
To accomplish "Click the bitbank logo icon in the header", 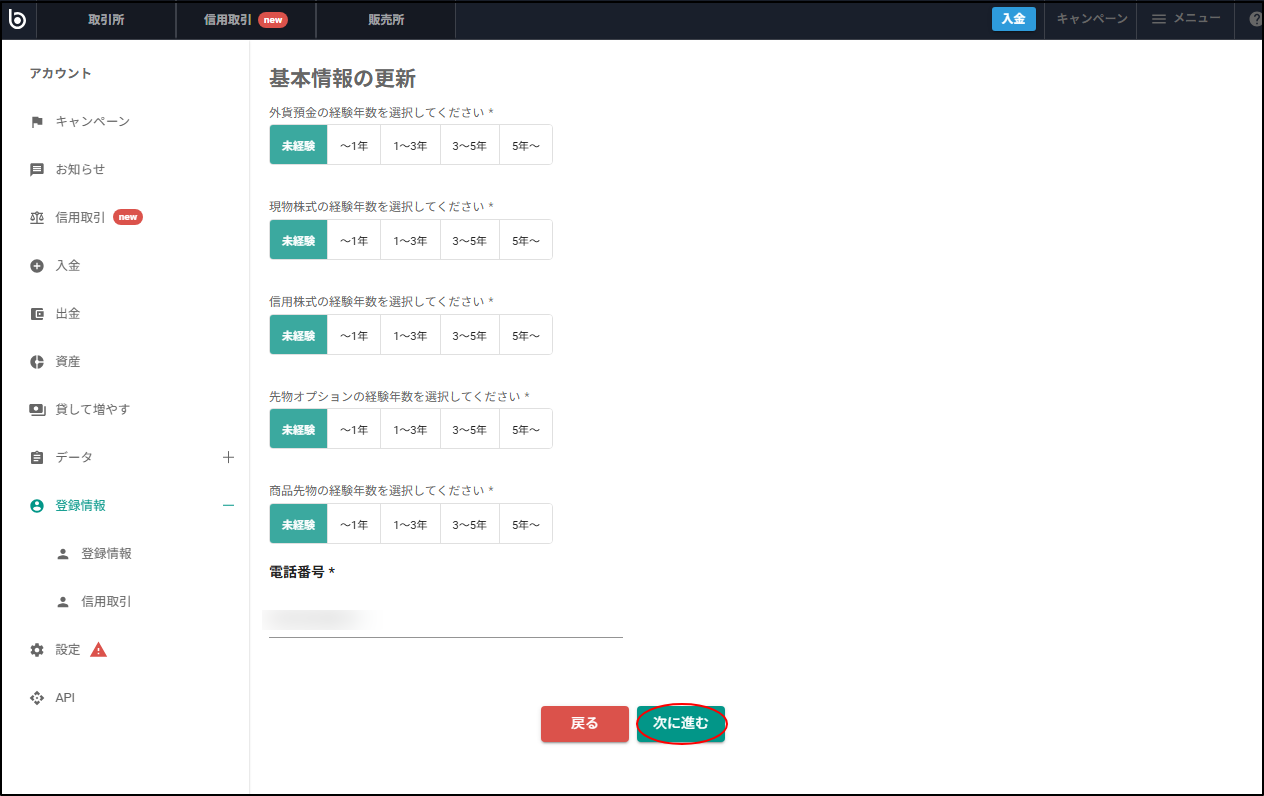I will click(x=17, y=19).
